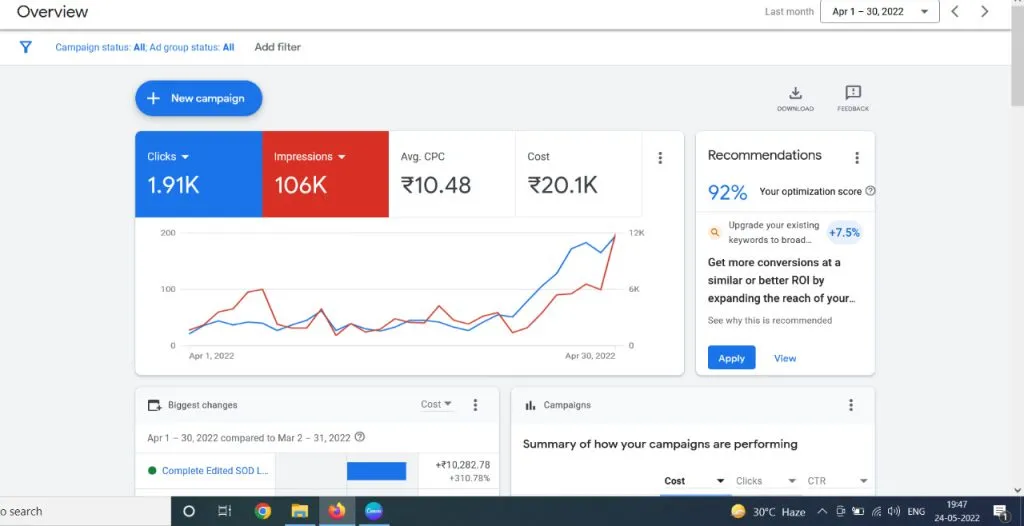Click Add filter field
Viewport: 1024px width, 526px height.
tap(278, 47)
